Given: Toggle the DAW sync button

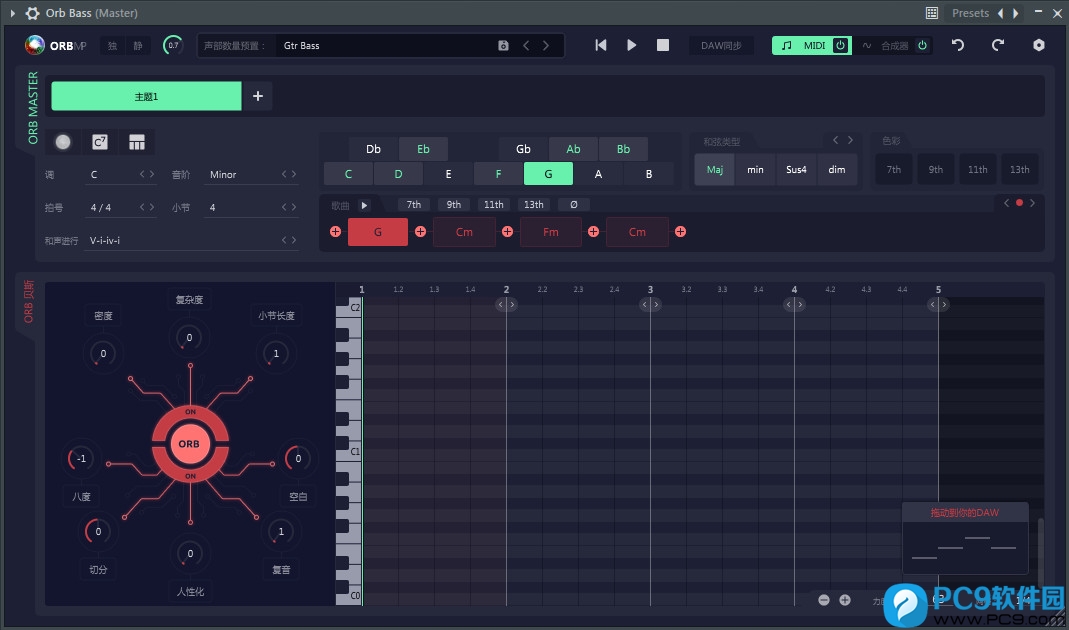Looking at the screenshot, I should point(721,46).
